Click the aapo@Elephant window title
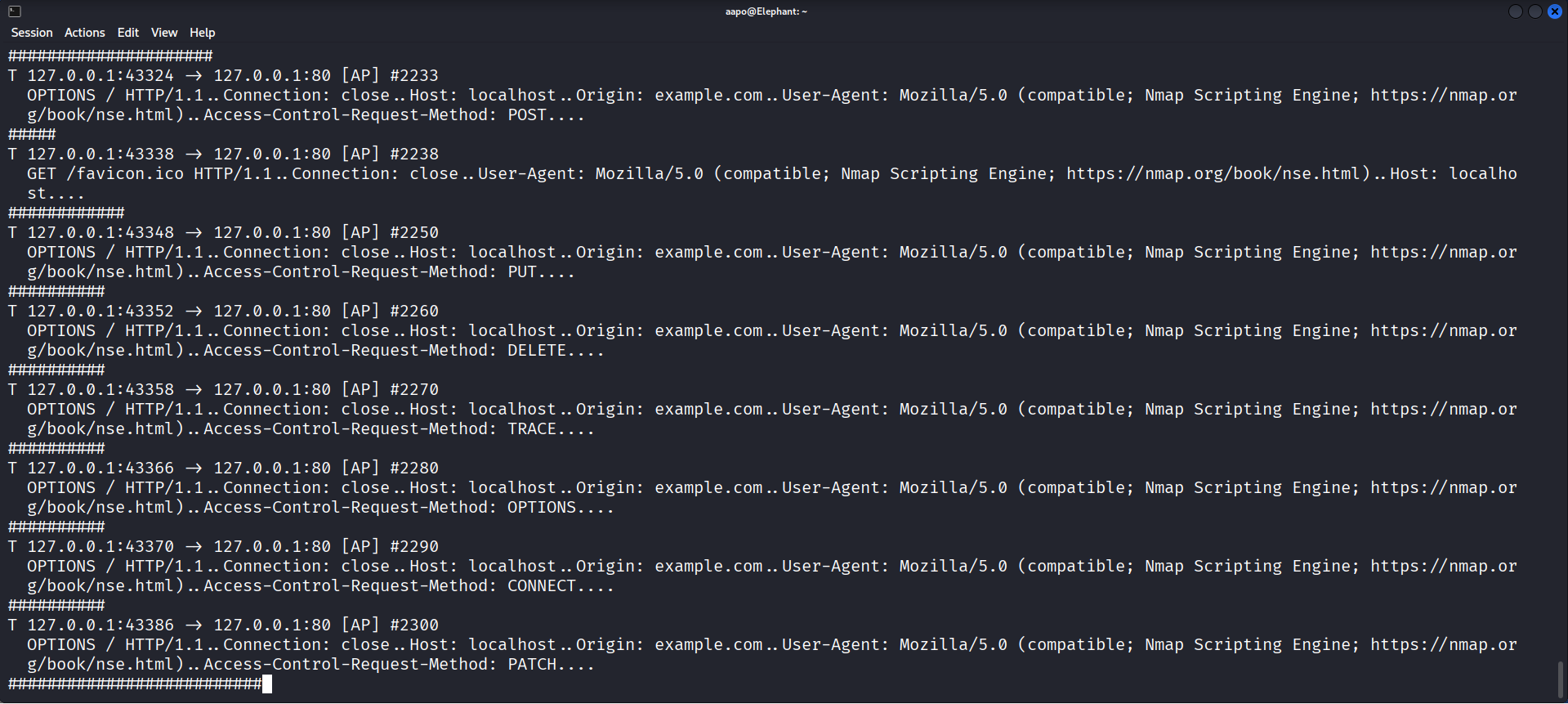This screenshot has height=704, width=1568. 766,11
